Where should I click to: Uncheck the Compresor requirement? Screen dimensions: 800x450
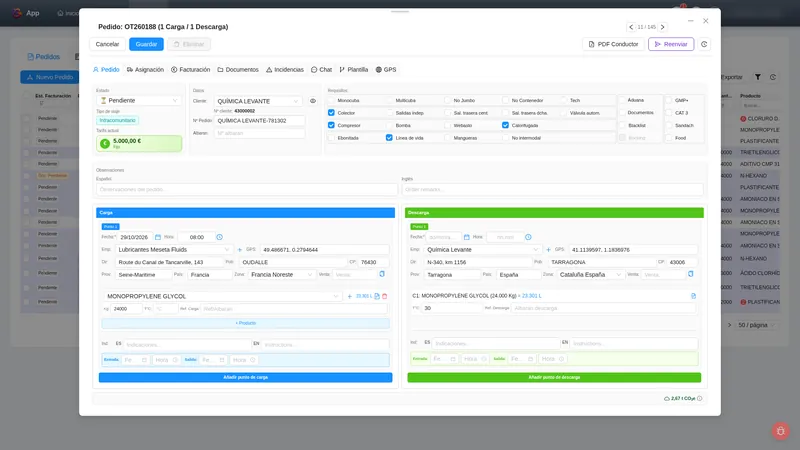coord(331,125)
